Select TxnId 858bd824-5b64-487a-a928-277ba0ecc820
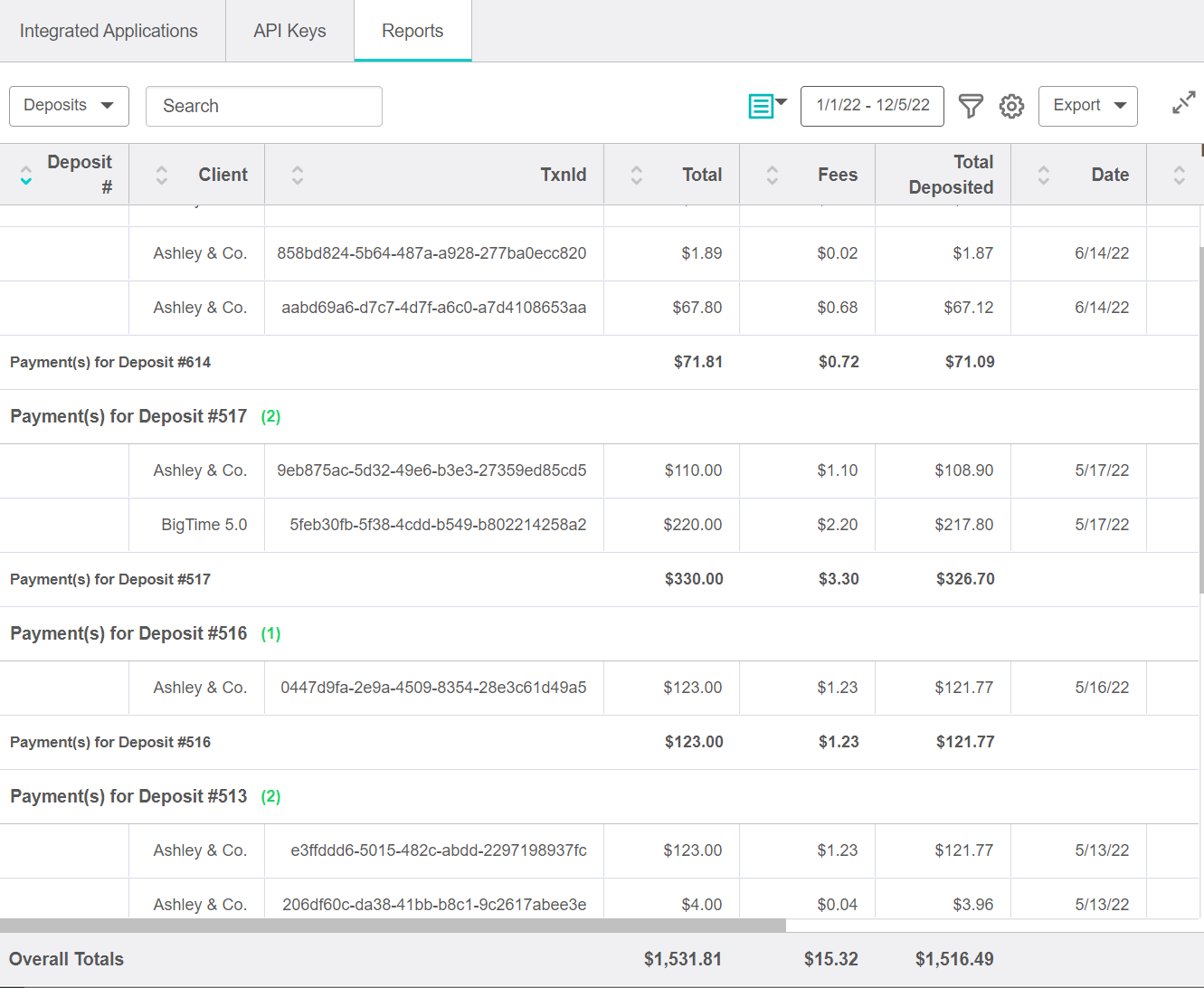1204x988 pixels. click(431, 253)
